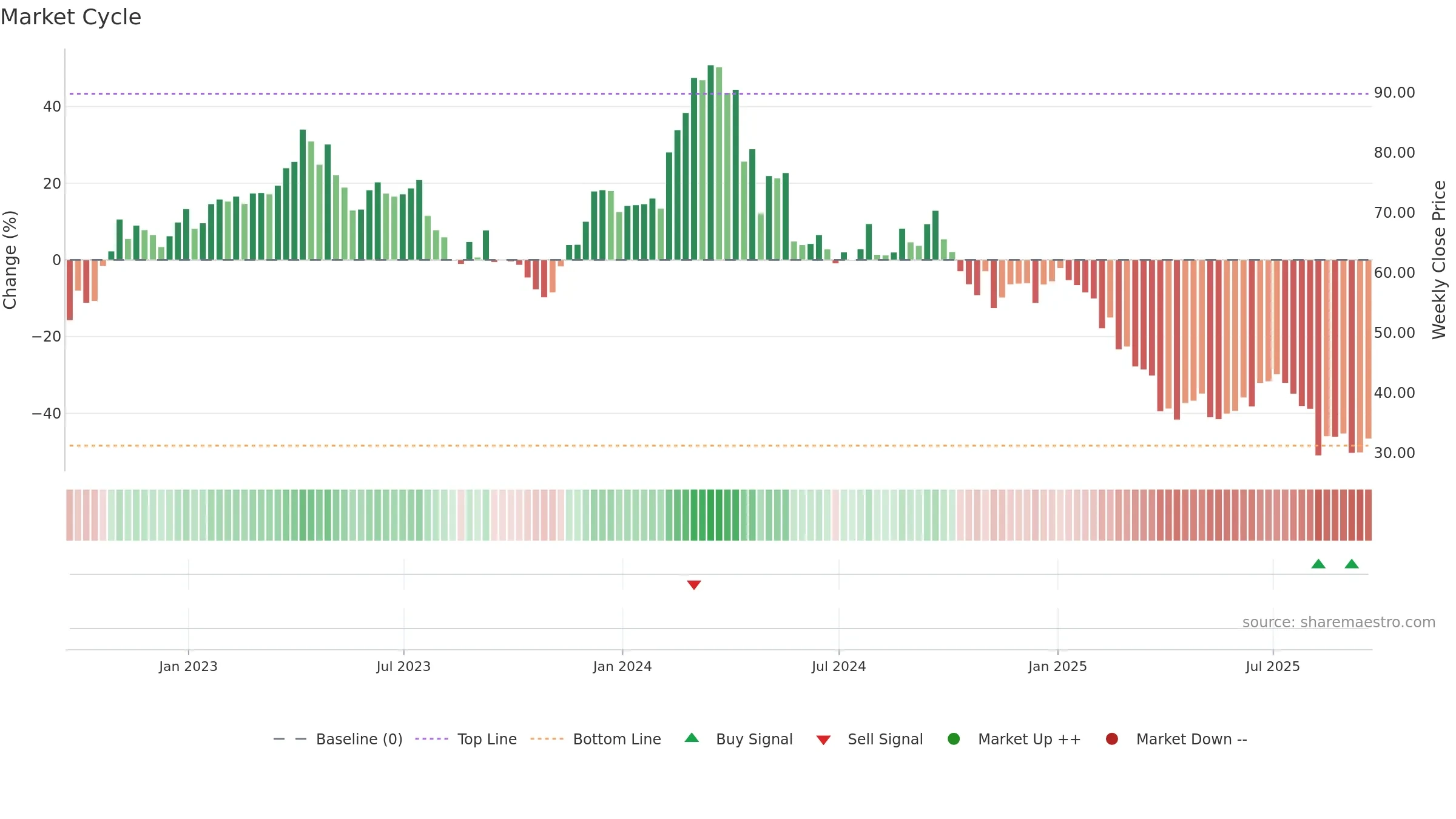Click the Market Up ++ legend label
The width and height of the screenshot is (1456, 819).
click(x=1030, y=739)
